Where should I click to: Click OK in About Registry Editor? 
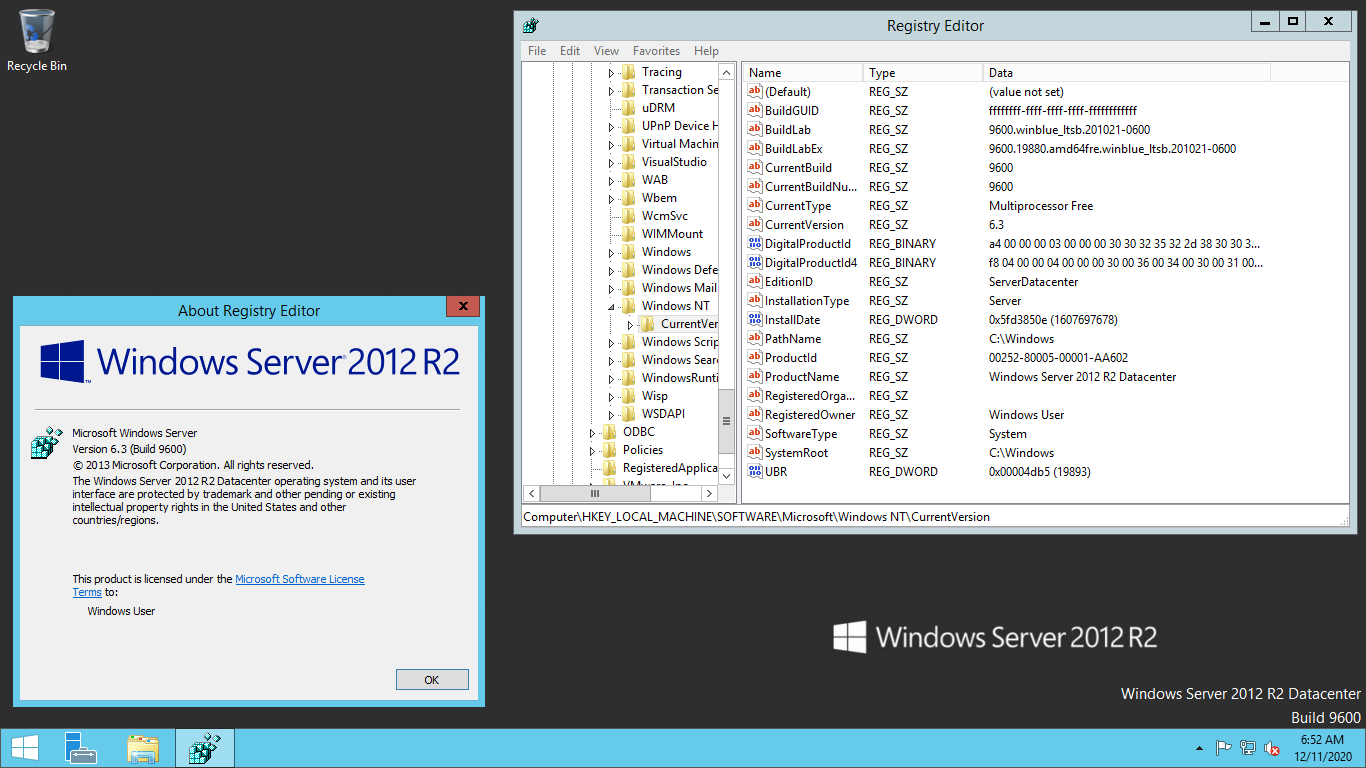[432, 680]
